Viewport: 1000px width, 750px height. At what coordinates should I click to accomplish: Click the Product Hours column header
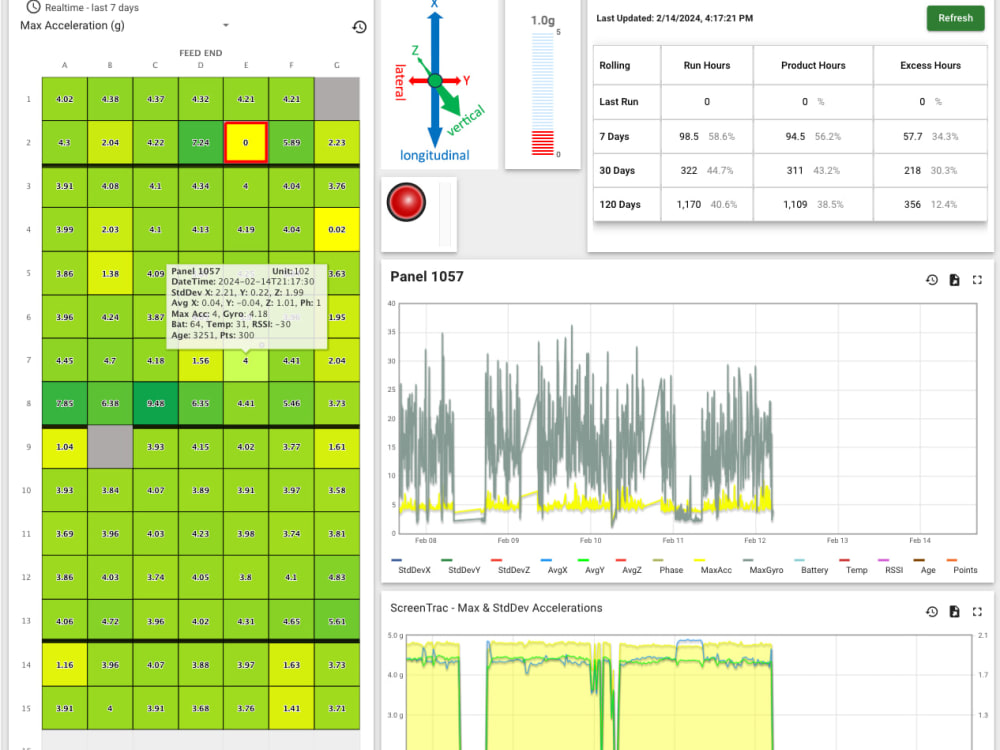[813, 65]
